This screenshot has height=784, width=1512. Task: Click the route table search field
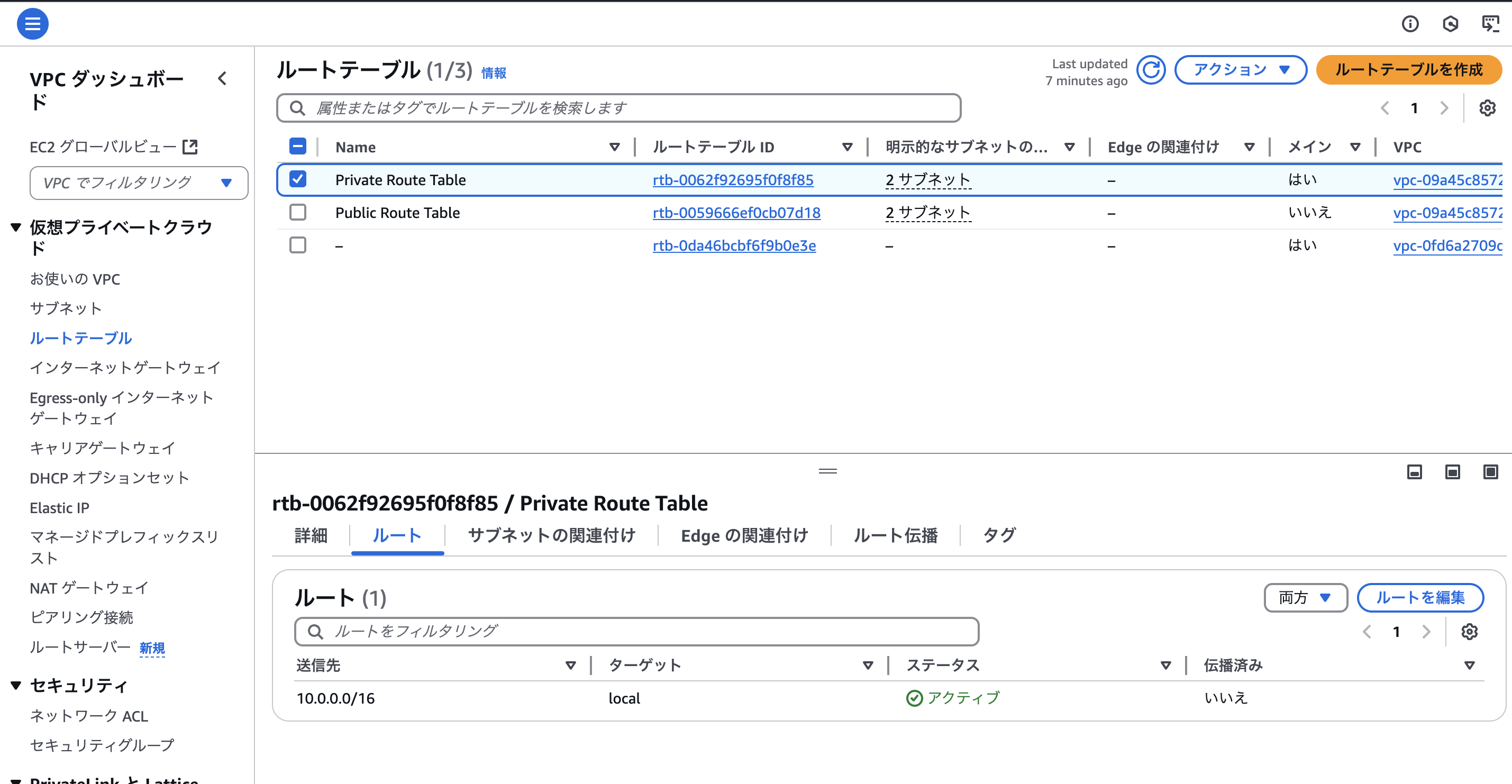[618, 108]
